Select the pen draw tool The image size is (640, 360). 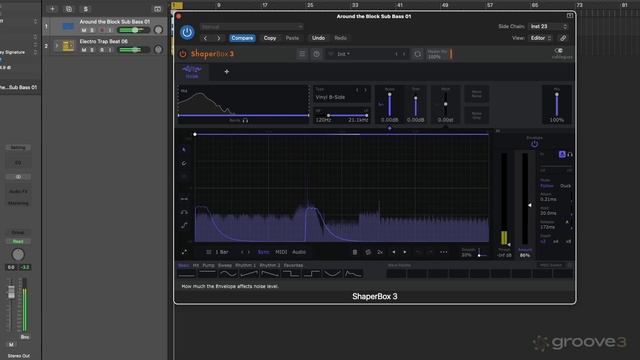click(184, 163)
